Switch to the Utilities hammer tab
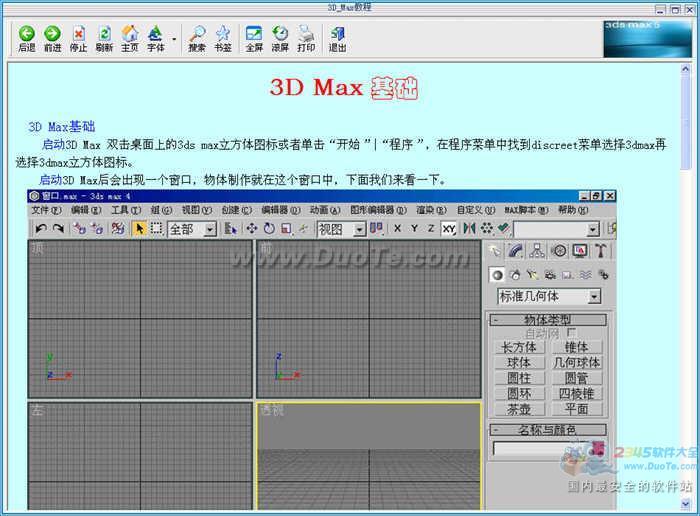Viewport: 700px width, 516px height. [600, 251]
